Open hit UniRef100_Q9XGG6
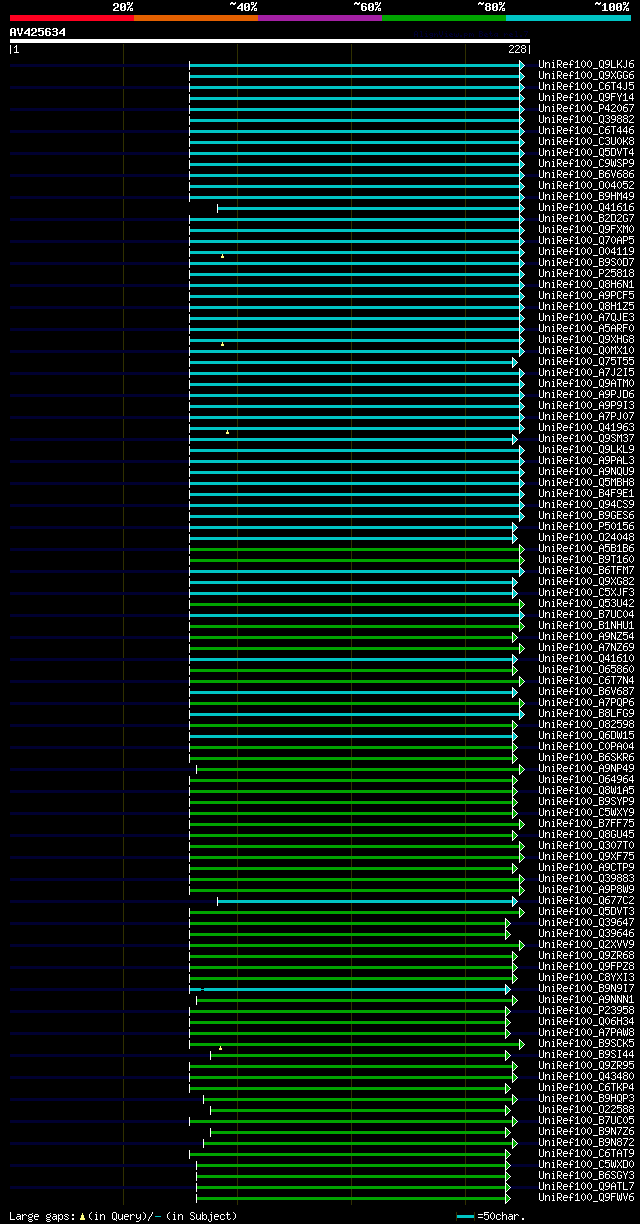 [x=586, y=75]
